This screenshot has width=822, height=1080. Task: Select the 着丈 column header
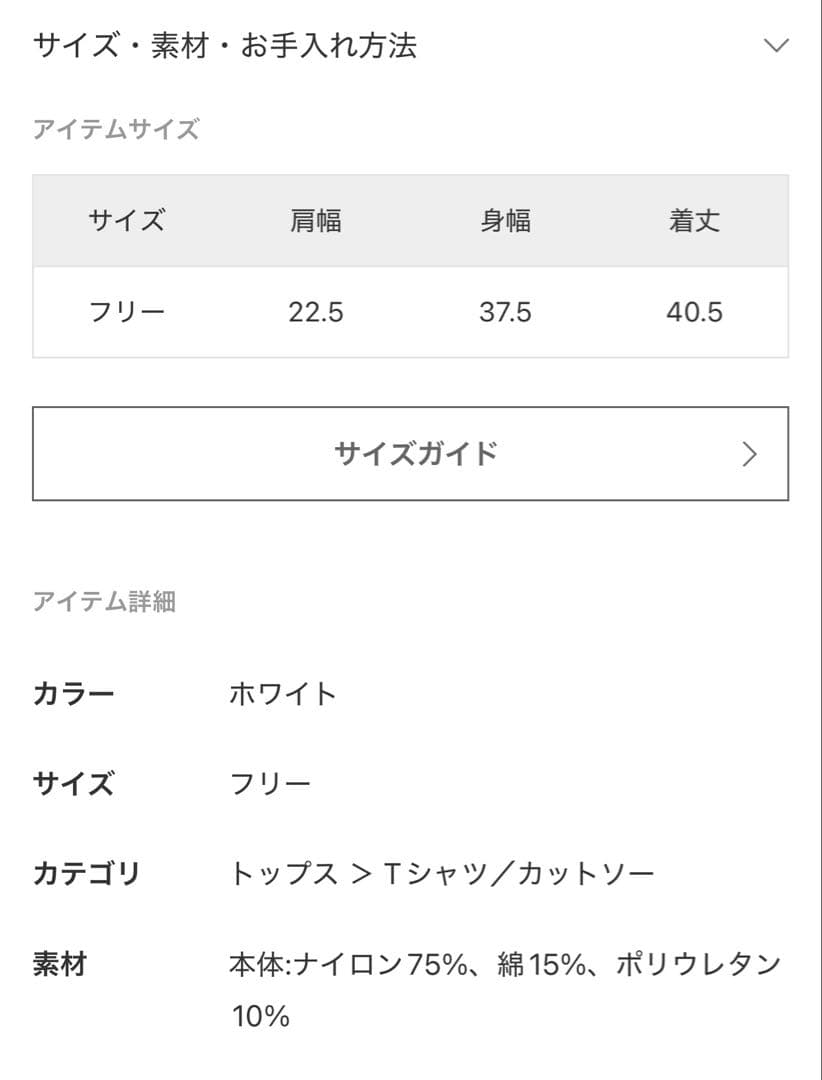tap(694, 221)
